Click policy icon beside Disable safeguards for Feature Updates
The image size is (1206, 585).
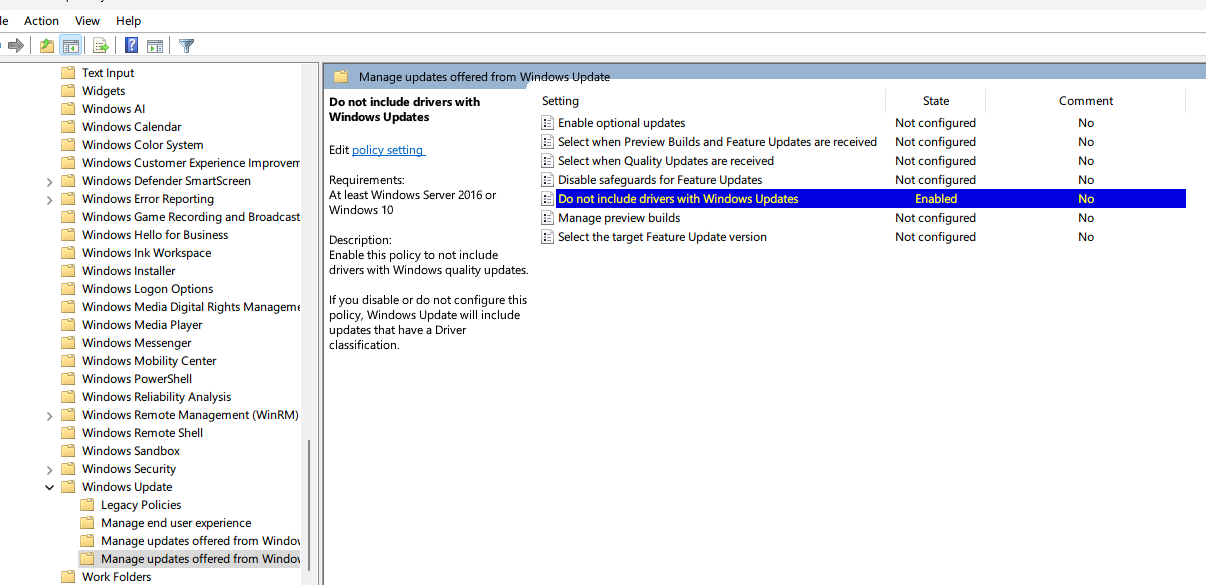tap(547, 180)
